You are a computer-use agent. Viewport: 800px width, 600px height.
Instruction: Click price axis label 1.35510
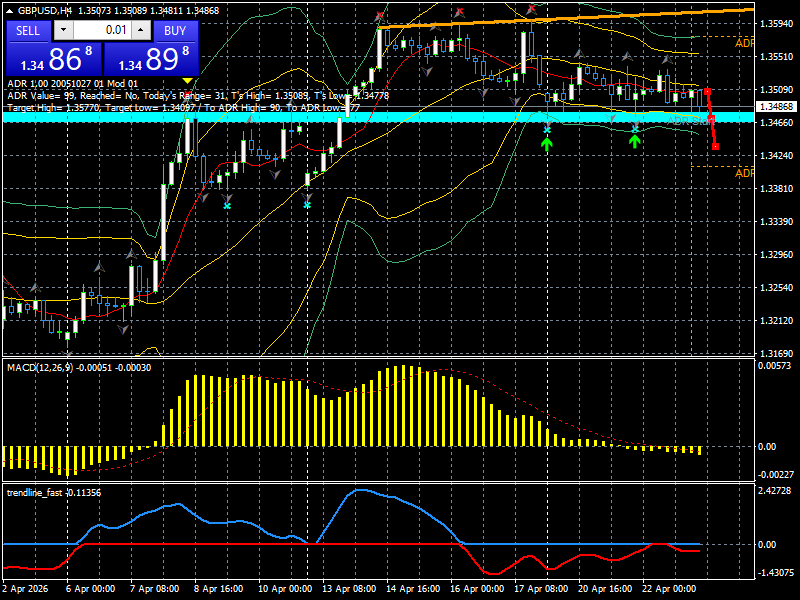tap(777, 57)
